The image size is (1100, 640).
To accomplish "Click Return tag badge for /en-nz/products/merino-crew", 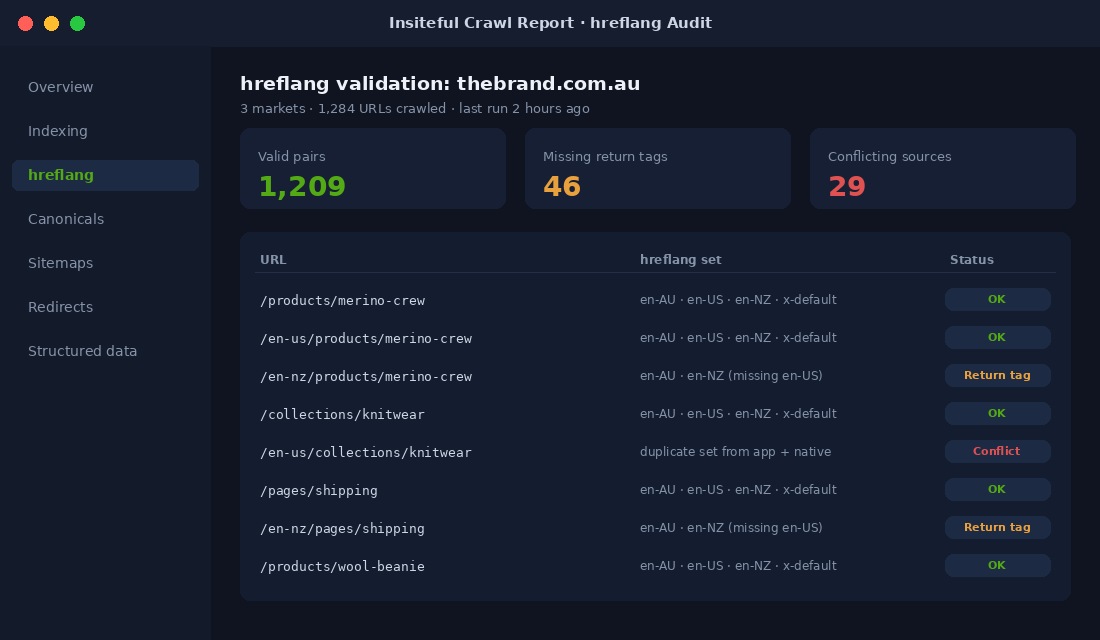I will pyautogui.click(x=998, y=375).
